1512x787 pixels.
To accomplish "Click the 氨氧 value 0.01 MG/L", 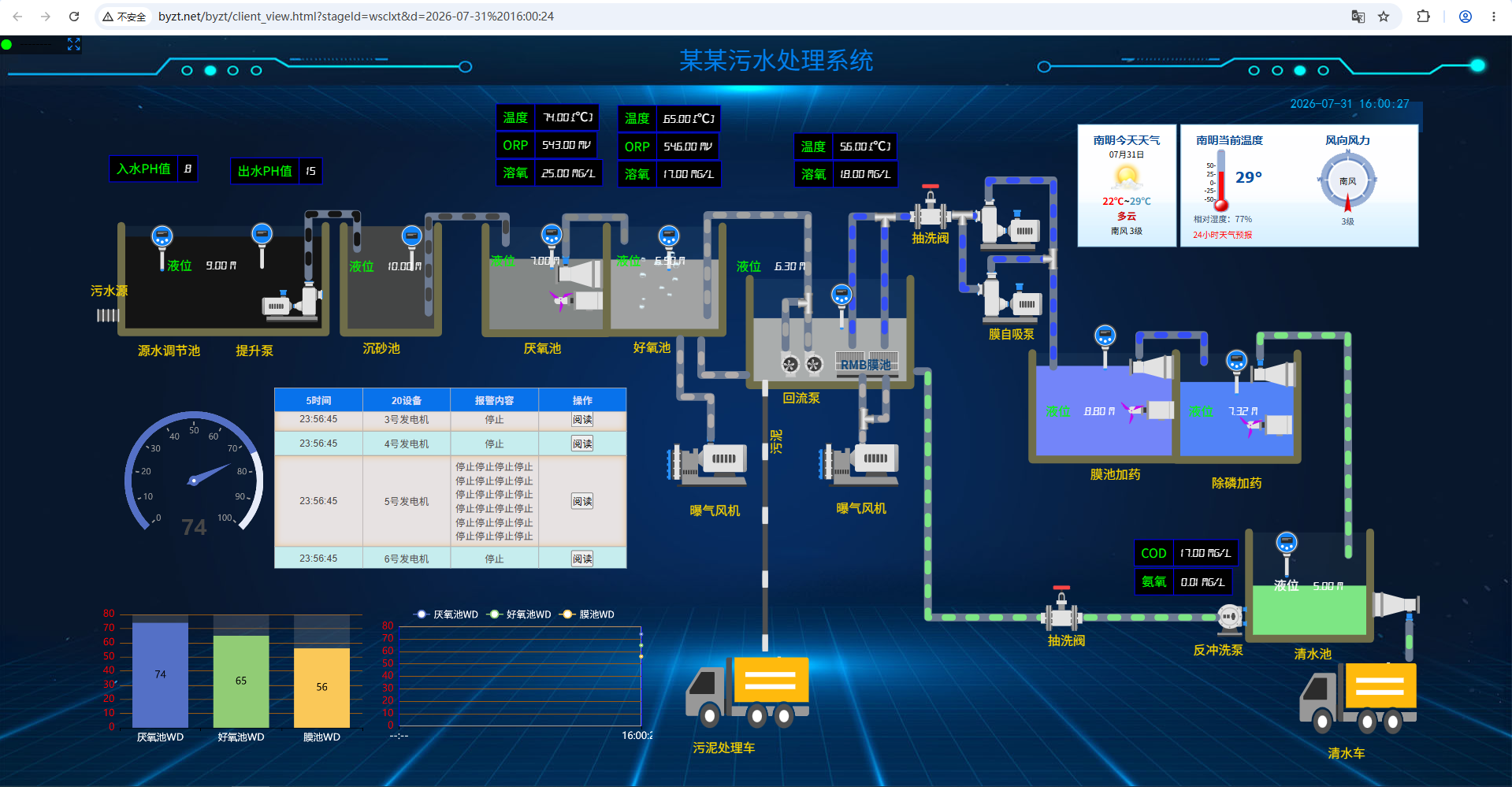I will 1202,582.
